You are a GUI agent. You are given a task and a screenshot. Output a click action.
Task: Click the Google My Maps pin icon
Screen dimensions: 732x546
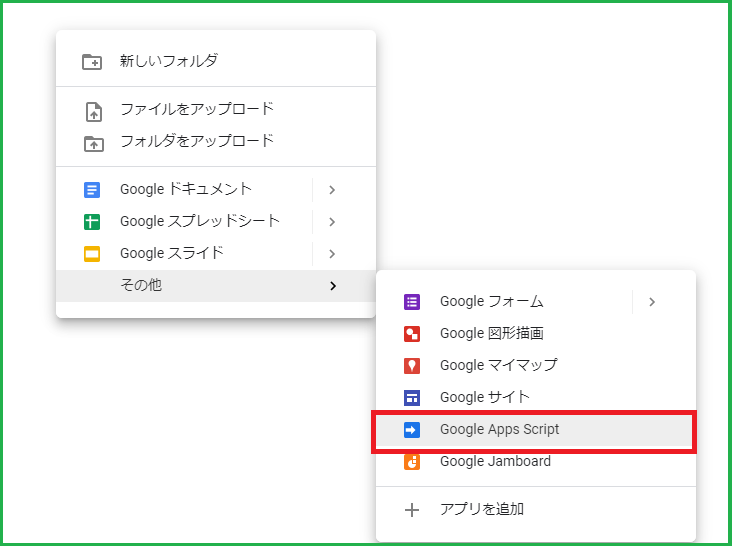412,366
